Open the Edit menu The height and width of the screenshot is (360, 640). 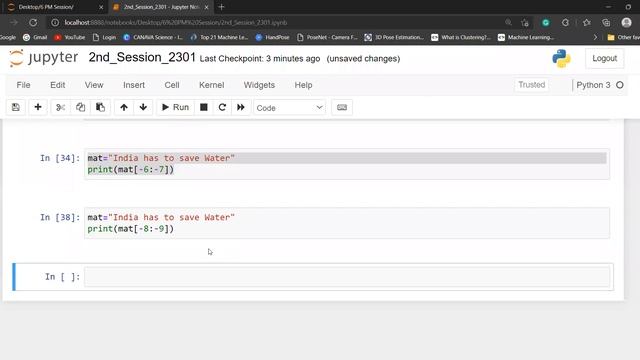[58, 85]
